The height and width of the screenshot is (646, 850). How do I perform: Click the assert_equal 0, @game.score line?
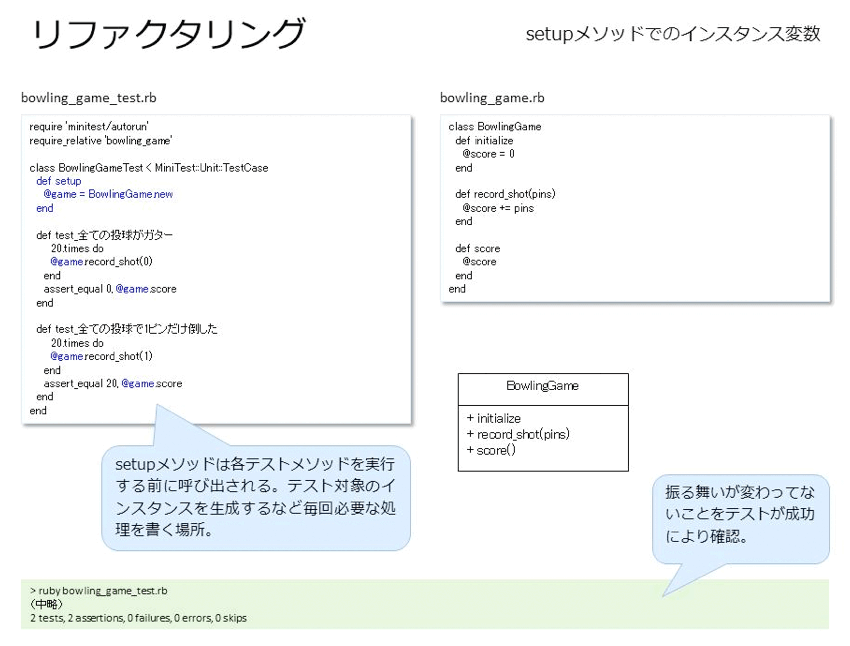[110, 289]
